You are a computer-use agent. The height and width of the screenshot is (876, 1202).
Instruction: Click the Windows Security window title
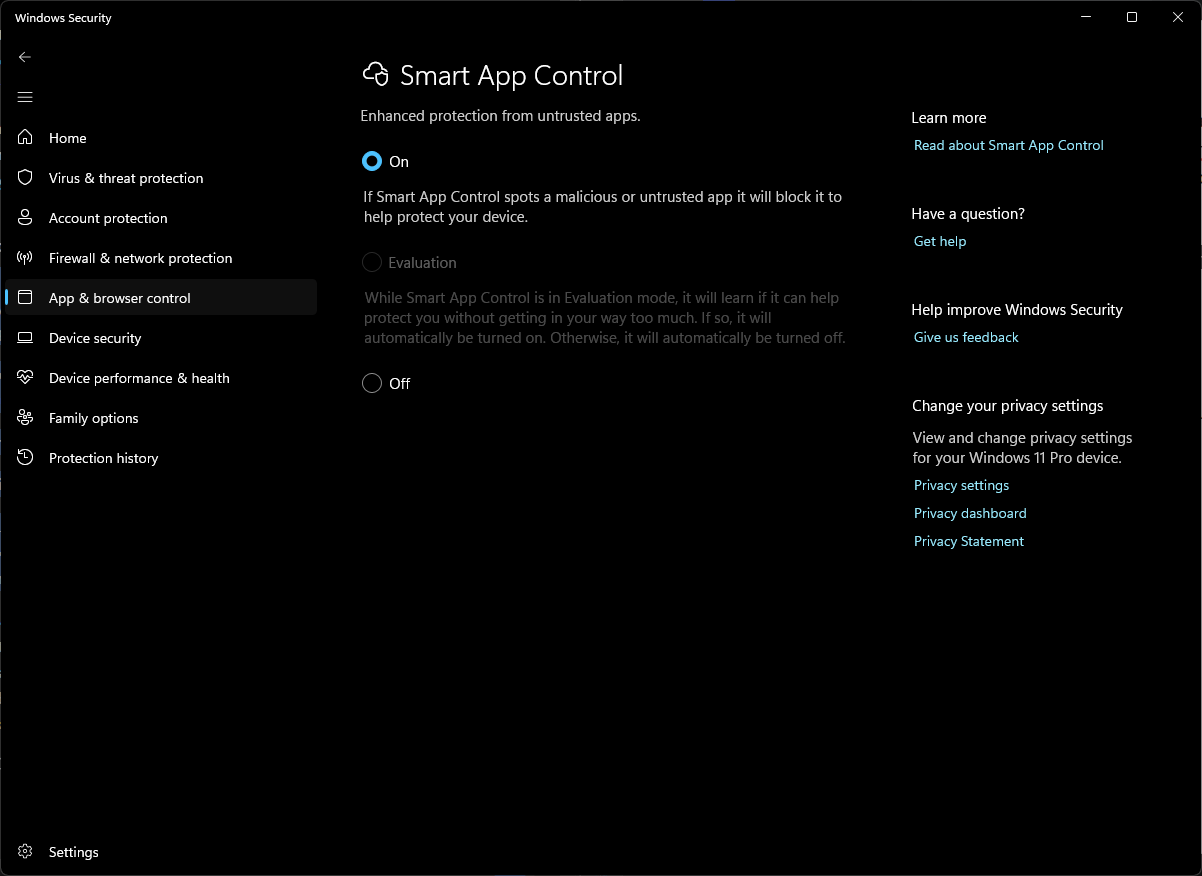[63, 18]
